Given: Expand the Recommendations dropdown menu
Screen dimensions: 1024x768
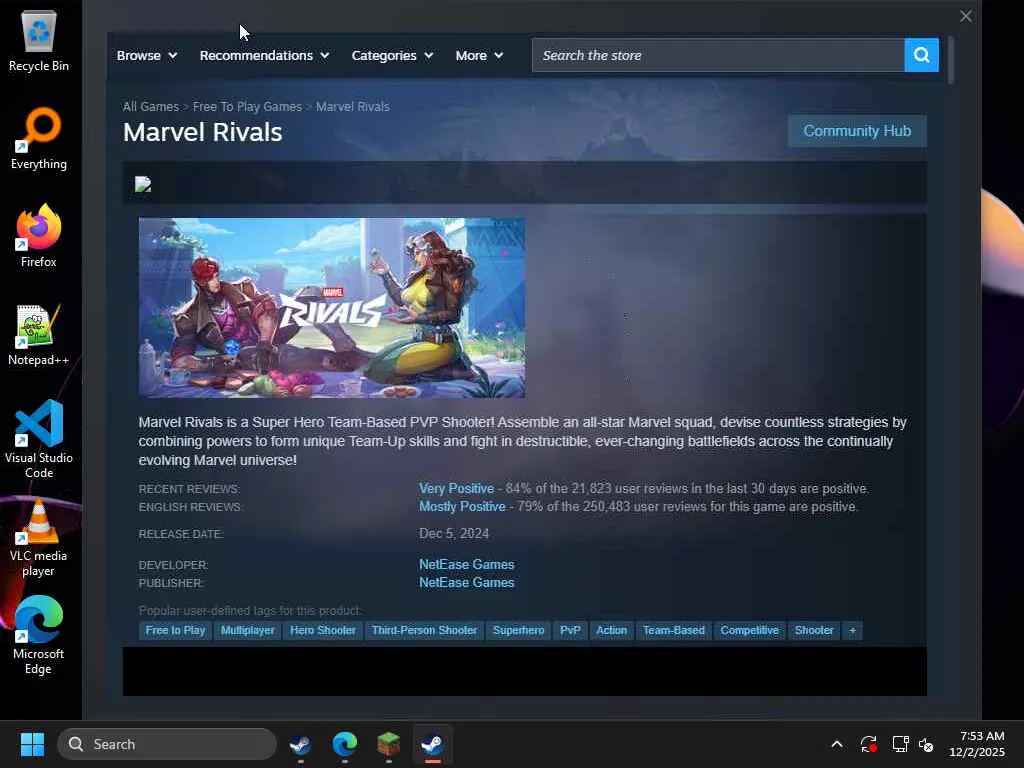Looking at the screenshot, I should click(264, 56).
